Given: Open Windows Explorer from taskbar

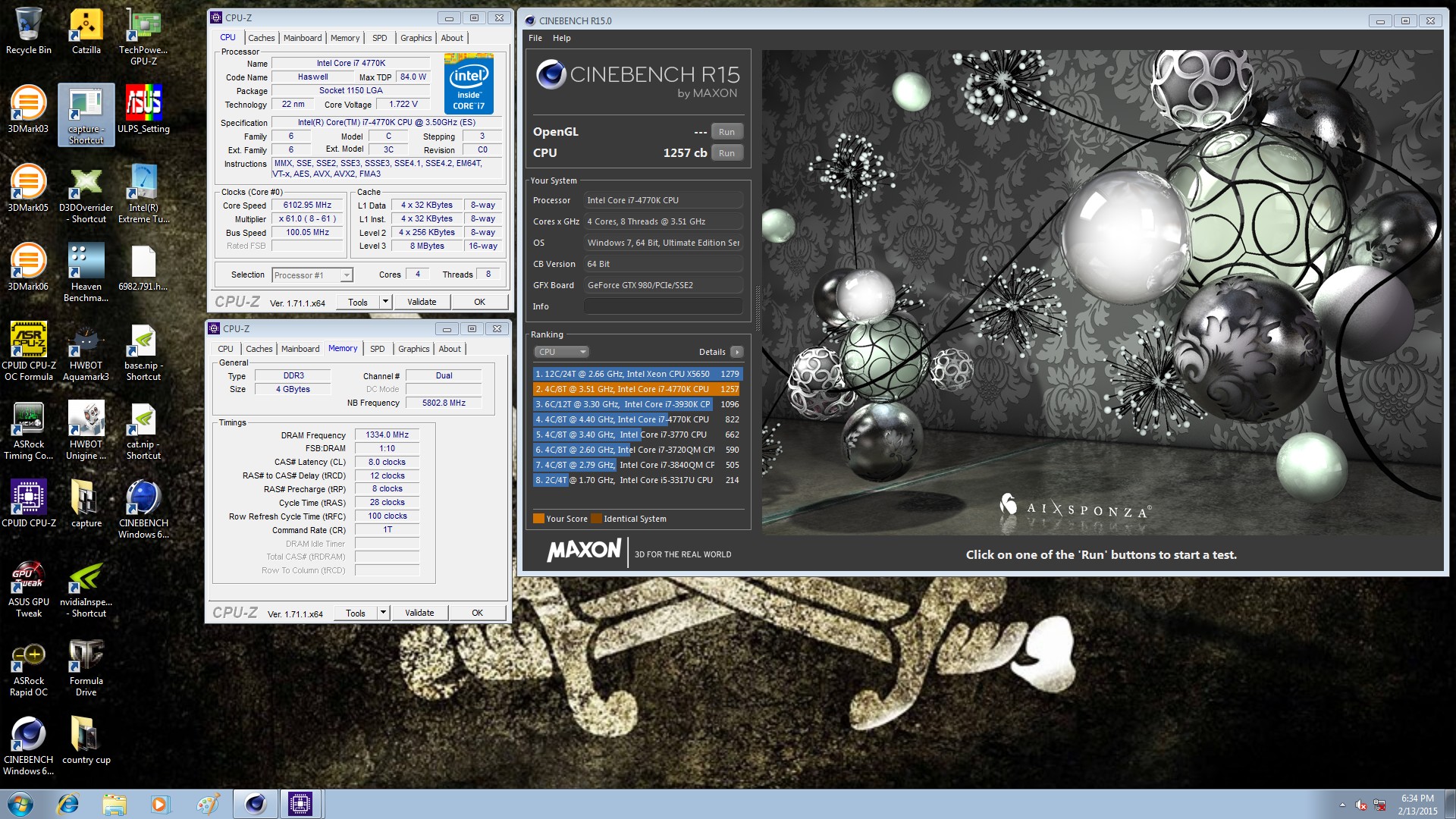Looking at the screenshot, I should point(115,804).
